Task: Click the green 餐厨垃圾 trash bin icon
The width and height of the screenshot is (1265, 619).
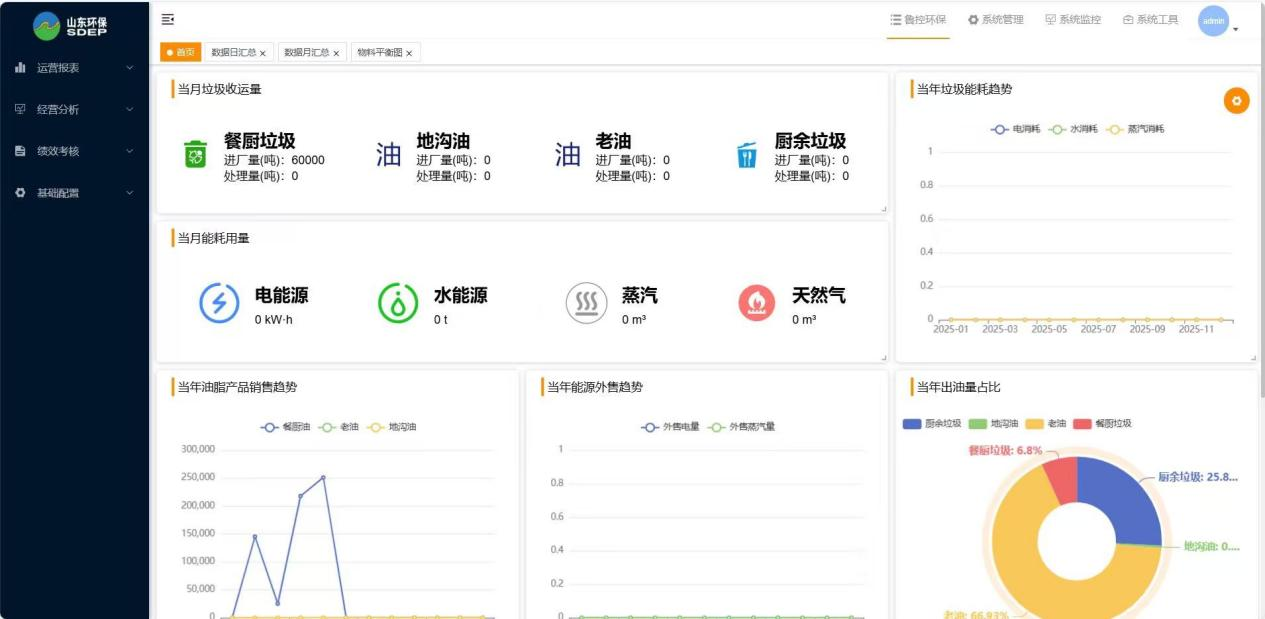Action: (195, 155)
